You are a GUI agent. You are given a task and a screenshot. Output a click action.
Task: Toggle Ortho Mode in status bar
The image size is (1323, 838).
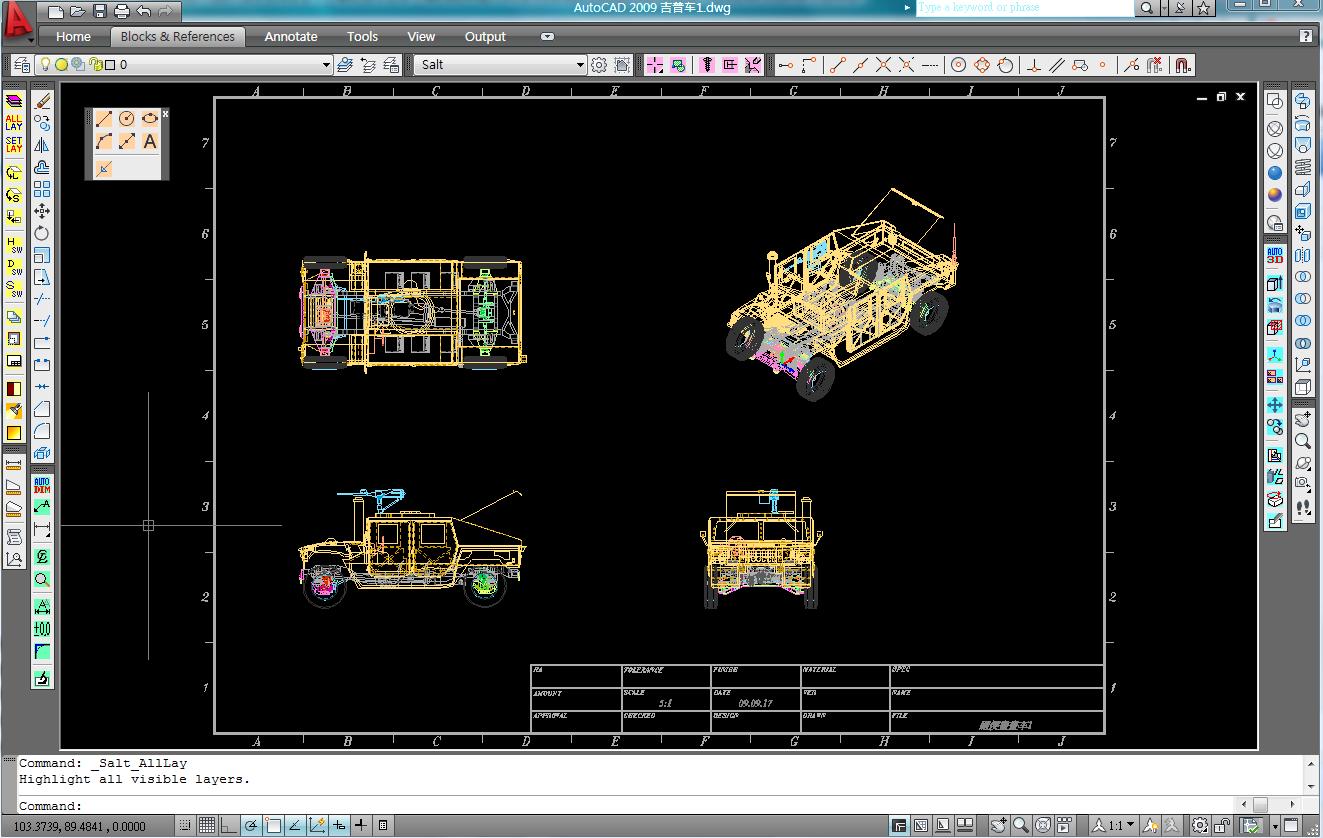click(x=228, y=826)
